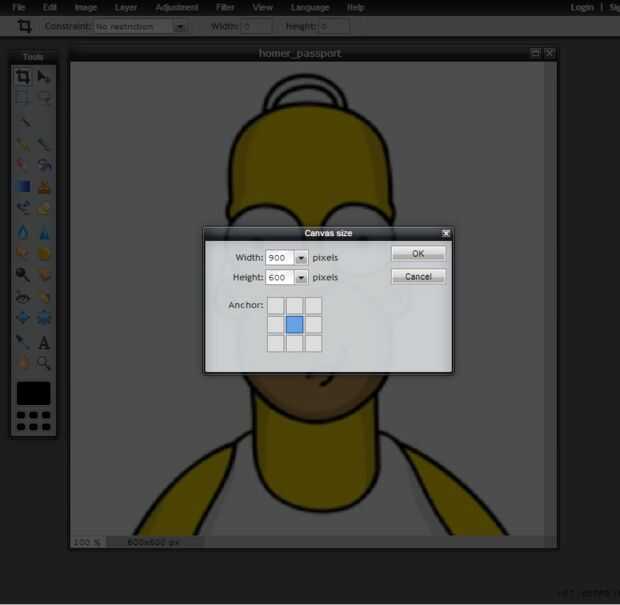Close the homer_passport document window
Image resolution: width=620 pixels, height=605 pixels.
pos(550,53)
